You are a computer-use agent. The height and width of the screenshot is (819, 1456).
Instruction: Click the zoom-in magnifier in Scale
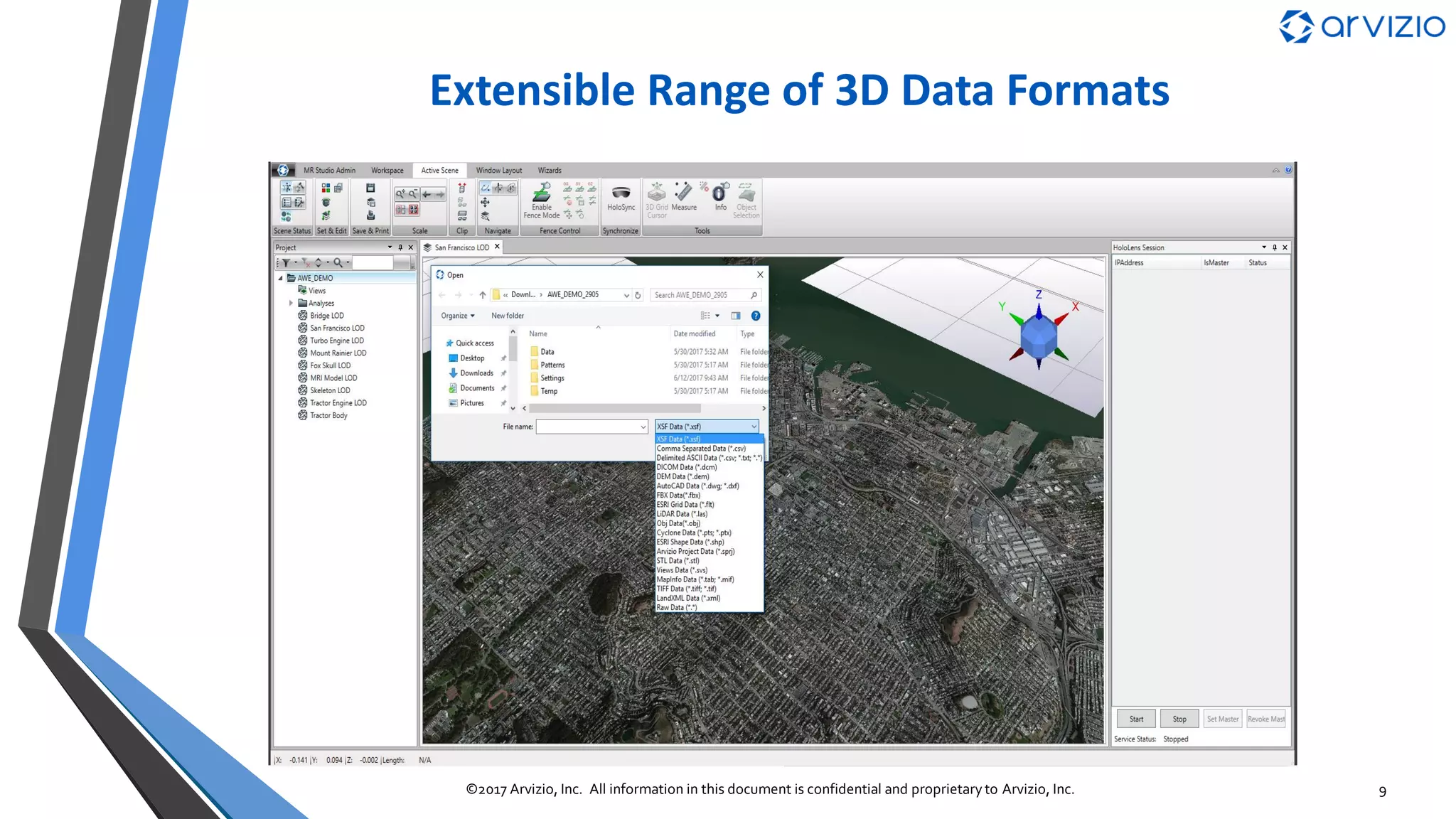click(401, 194)
